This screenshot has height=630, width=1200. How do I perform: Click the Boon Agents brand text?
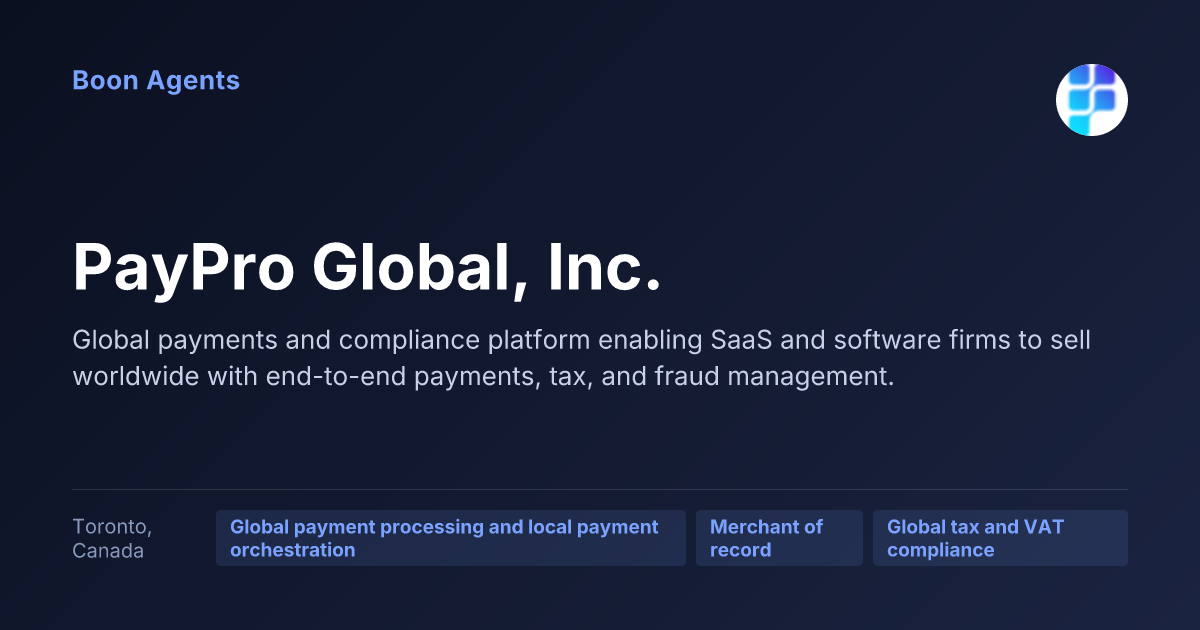pos(156,81)
